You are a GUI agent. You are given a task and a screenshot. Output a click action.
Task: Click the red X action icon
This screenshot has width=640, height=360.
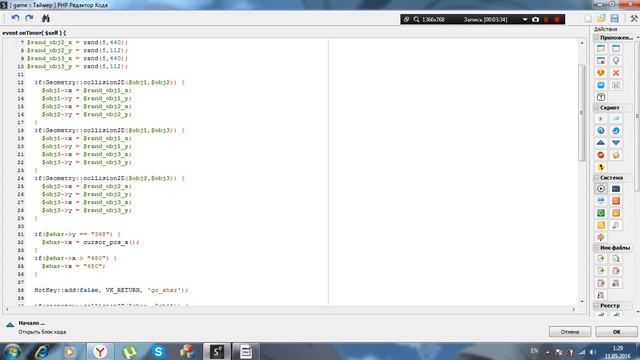(x=616, y=73)
